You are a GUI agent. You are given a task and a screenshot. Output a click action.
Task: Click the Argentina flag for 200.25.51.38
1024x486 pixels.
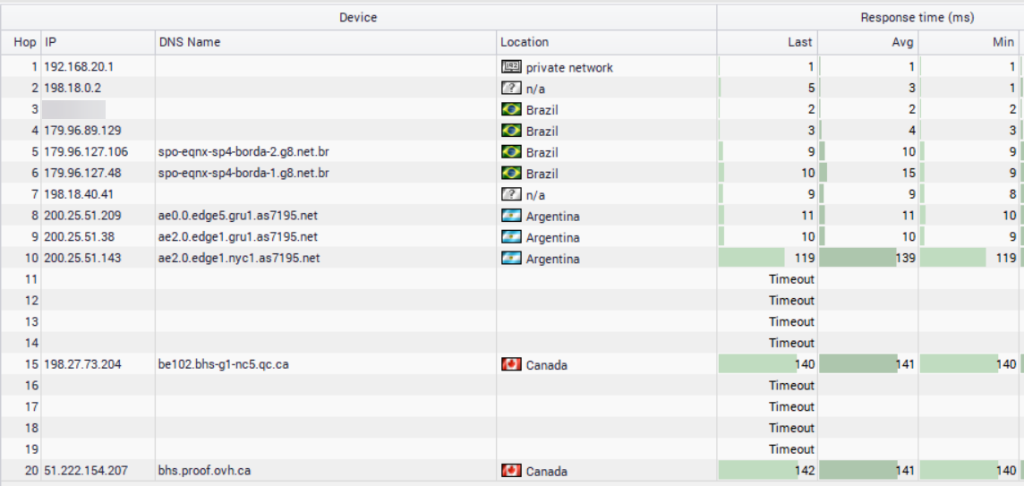coord(511,236)
